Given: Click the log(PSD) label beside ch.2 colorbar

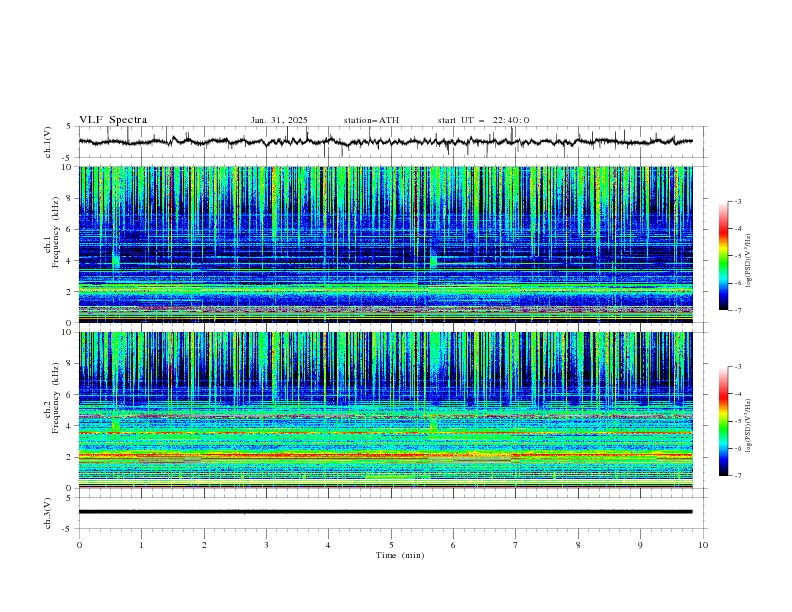Looking at the screenshot, I should click(x=748, y=425).
